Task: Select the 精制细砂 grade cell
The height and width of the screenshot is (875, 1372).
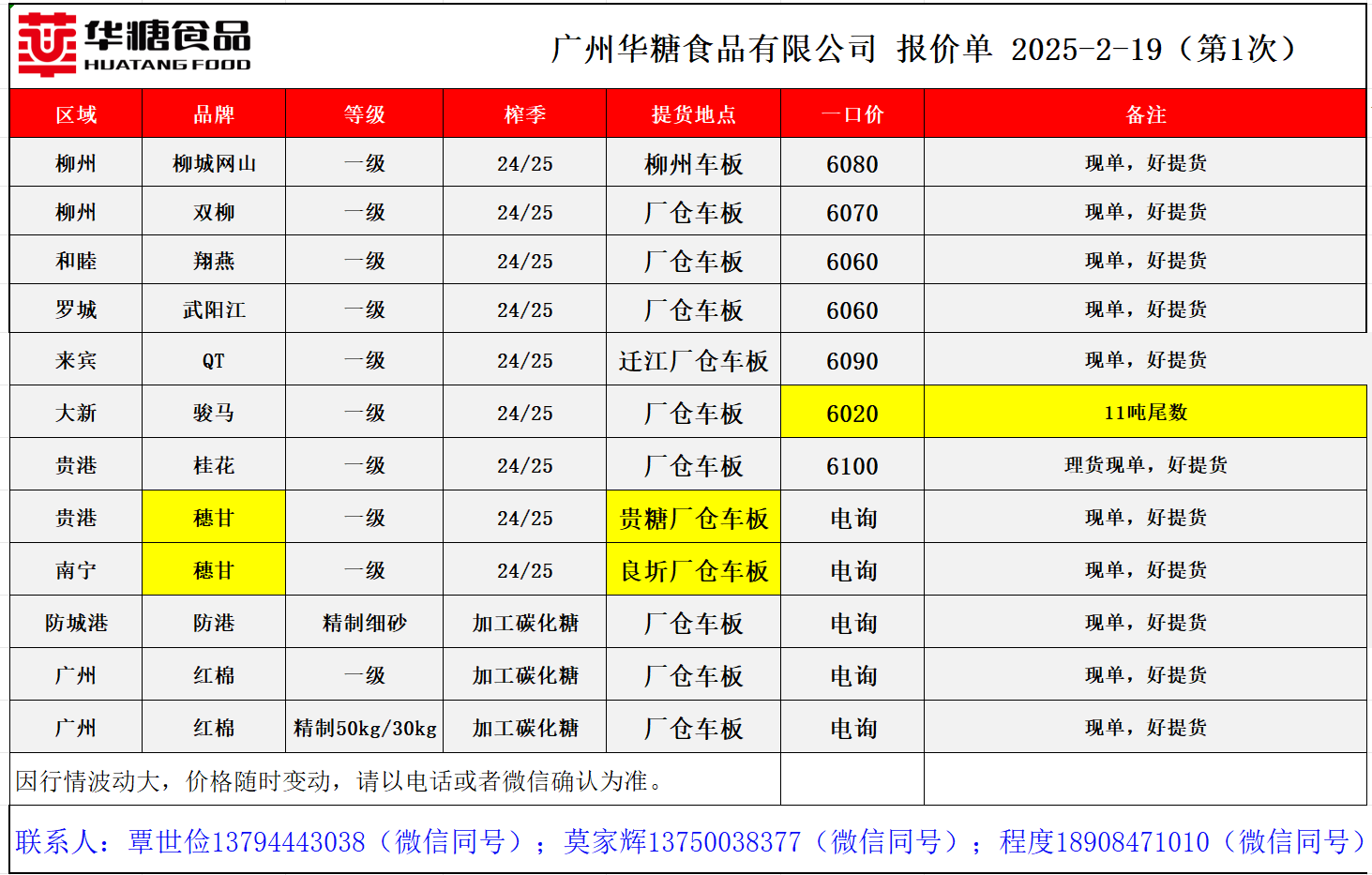Action: click(x=364, y=623)
